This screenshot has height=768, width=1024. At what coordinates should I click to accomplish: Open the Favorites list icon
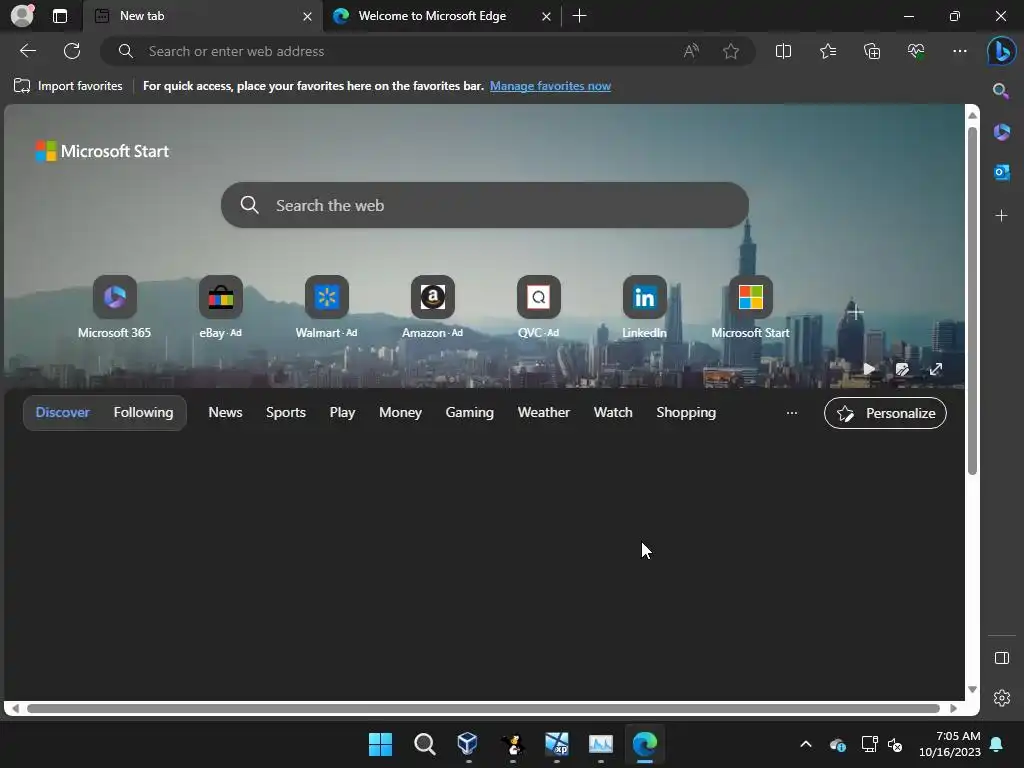click(x=827, y=51)
